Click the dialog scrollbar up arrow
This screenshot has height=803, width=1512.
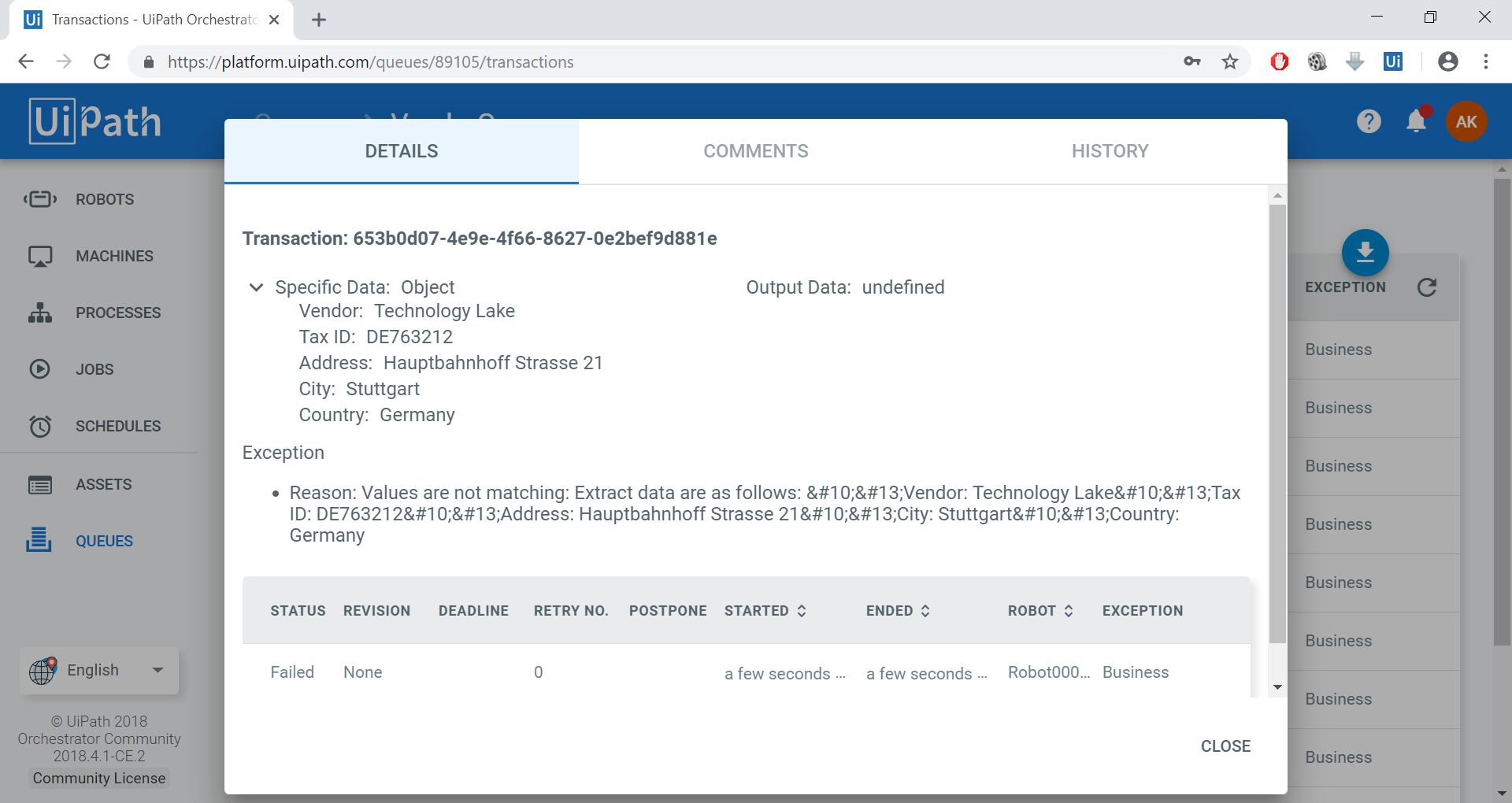click(x=1277, y=194)
